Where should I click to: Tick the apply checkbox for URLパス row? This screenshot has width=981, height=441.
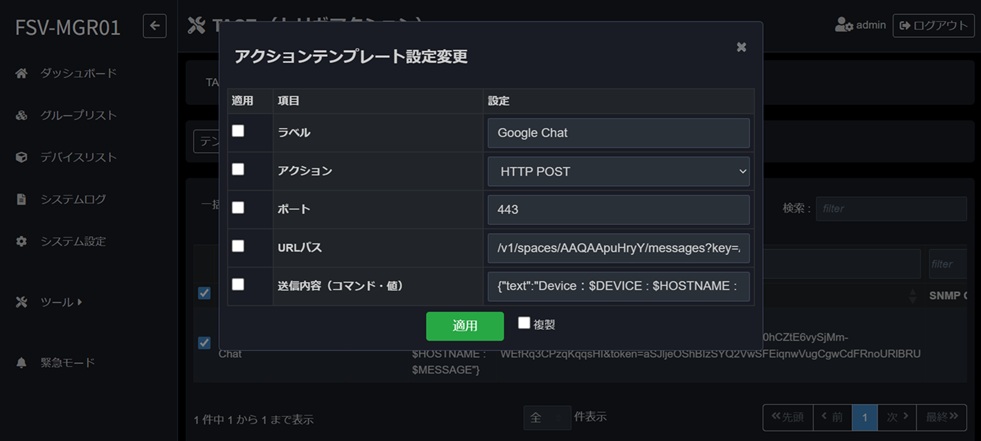tap(238, 246)
